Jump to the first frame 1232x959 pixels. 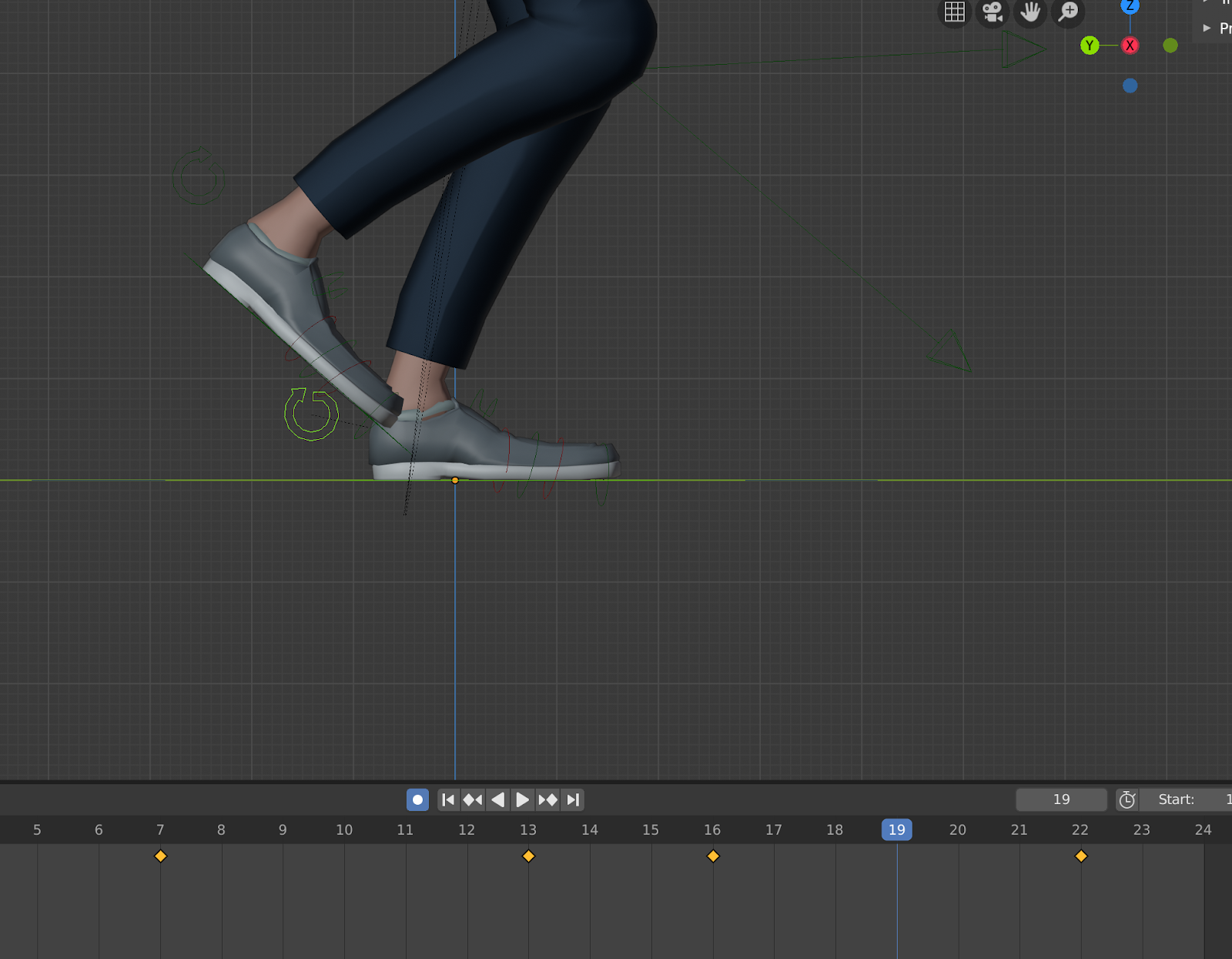(x=448, y=800)
